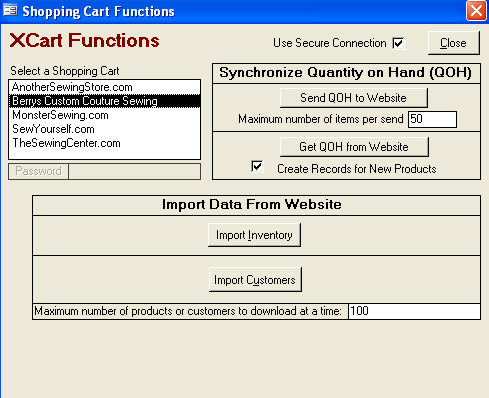Uncheck Create Records for New Products

pyautogui.click(x=257, y=166)
